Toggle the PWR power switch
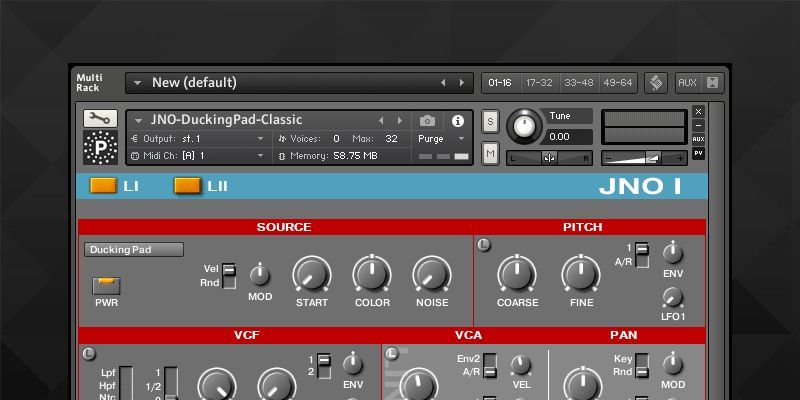Viewport: 800px width, 400px height. [x=106, y=286]
